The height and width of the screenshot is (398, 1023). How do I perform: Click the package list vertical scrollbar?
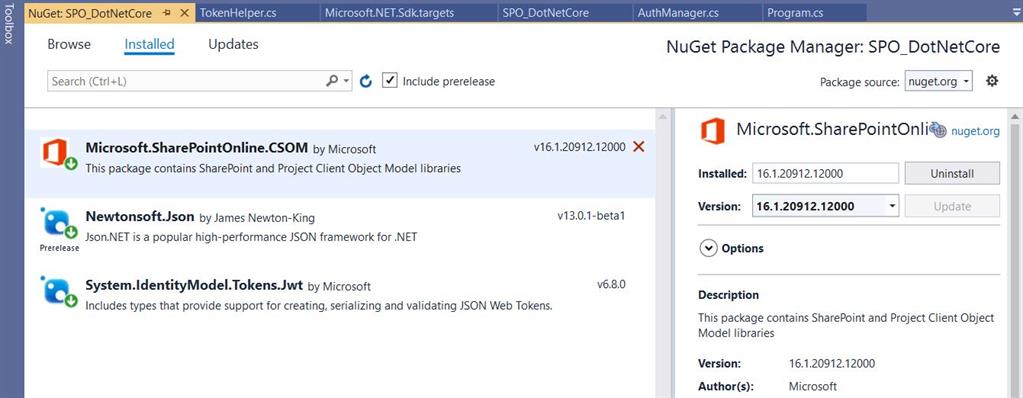664,254
